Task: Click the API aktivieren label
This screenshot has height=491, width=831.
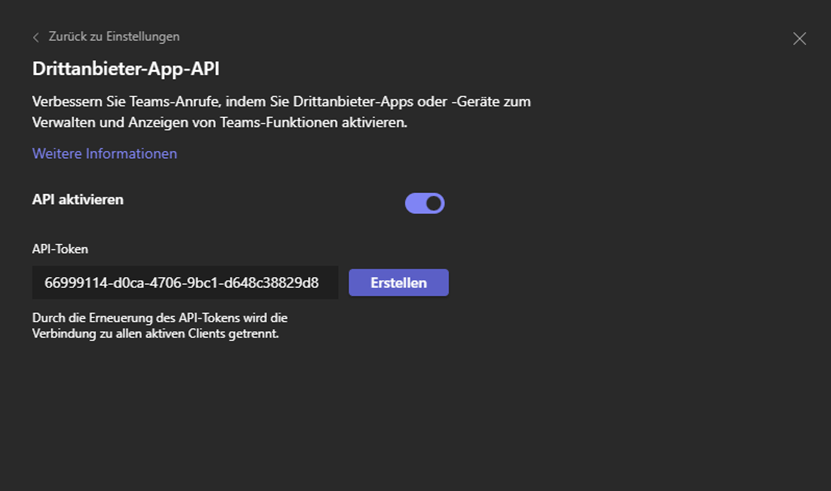Action: coord(77,199)
